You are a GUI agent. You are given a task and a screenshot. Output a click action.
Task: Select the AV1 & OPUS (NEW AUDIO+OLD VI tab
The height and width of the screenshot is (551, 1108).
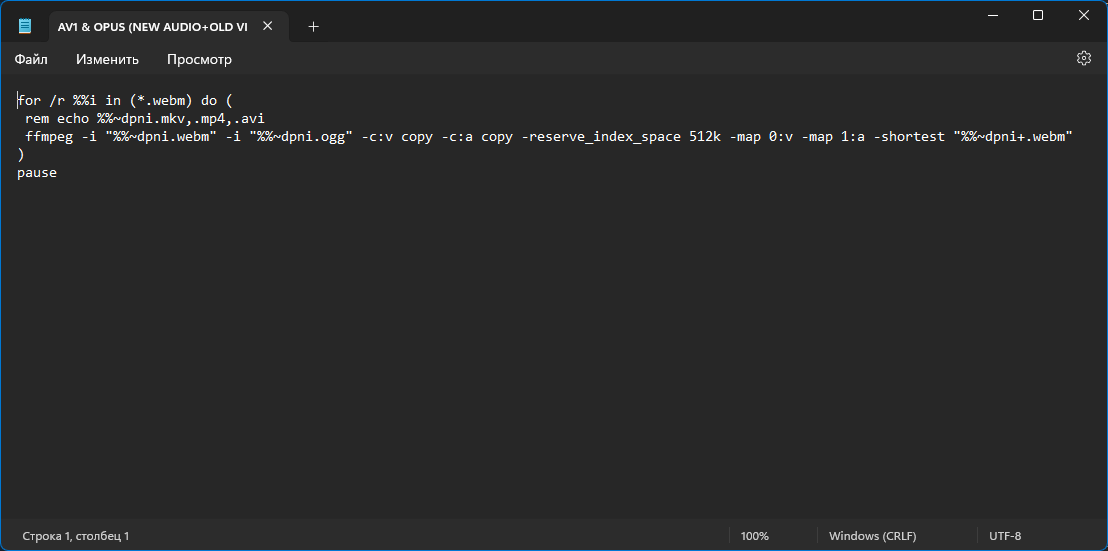[153, 27]
